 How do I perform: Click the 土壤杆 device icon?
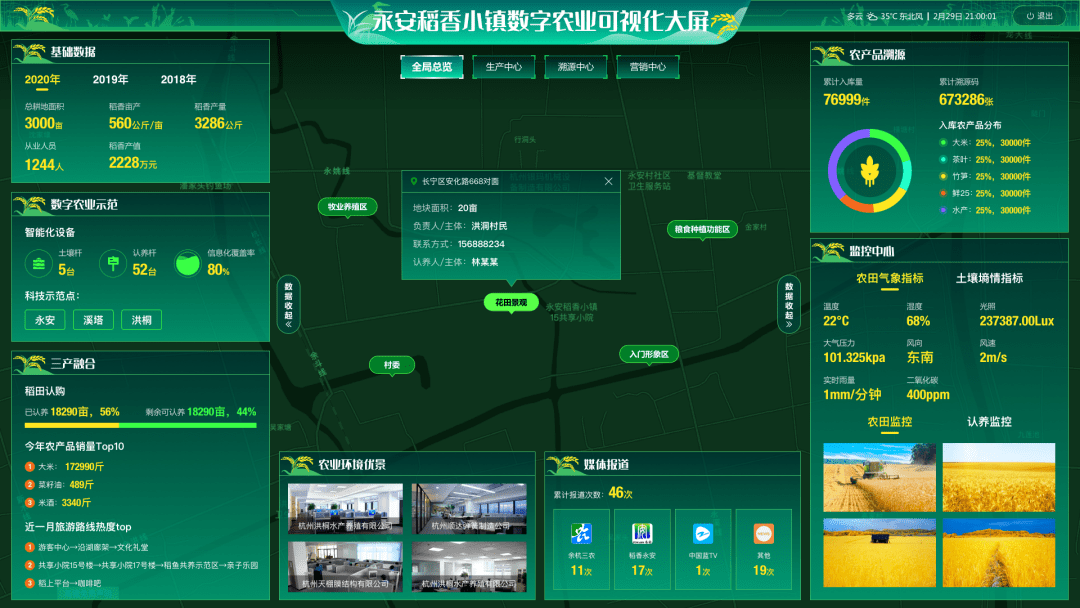[39, 264]
